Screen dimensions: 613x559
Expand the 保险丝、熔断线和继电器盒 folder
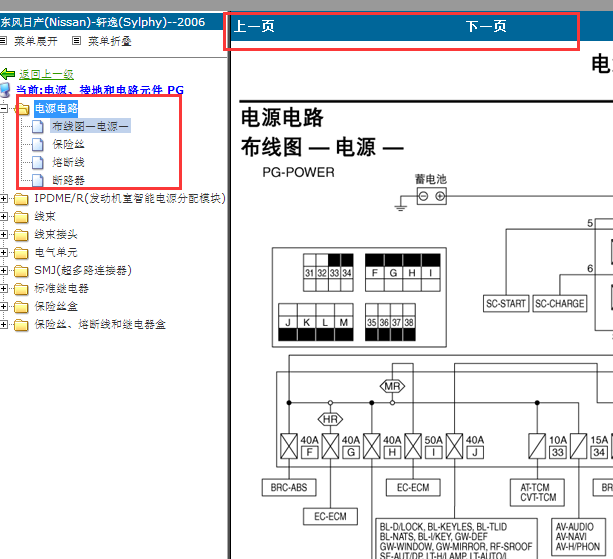pyautogui.click(x=4, y=324)
